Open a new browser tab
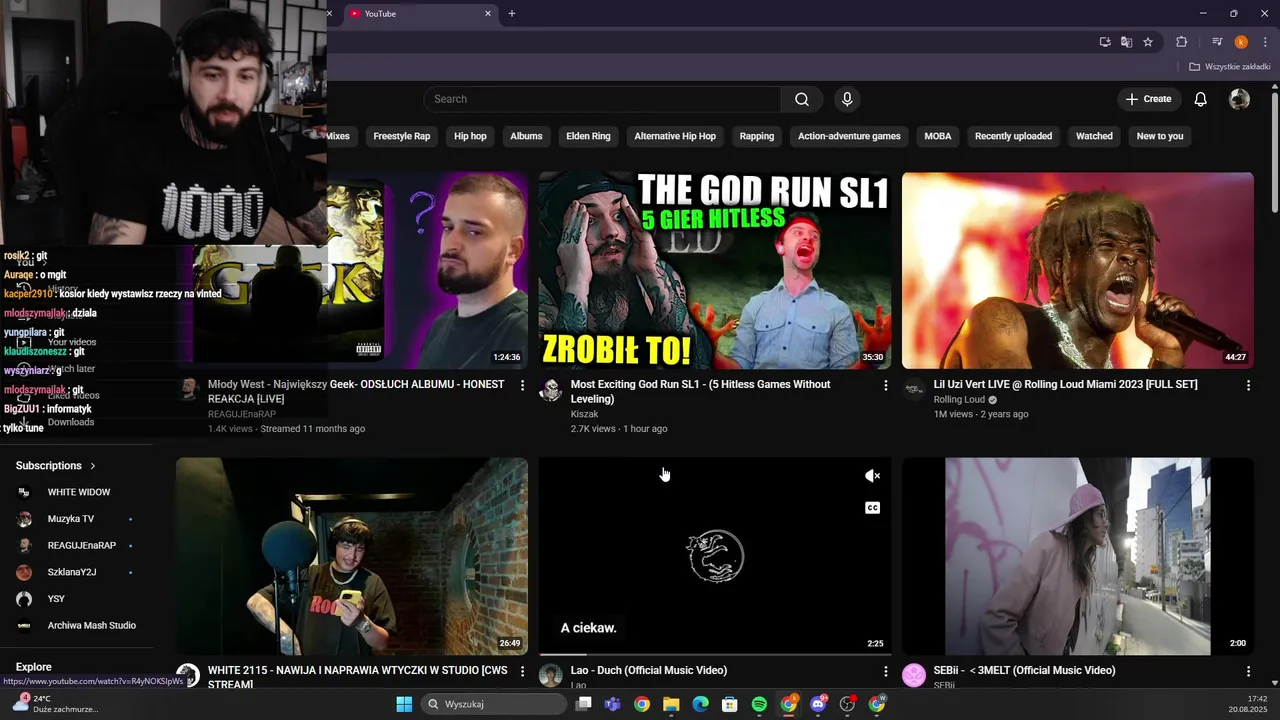 point(512,14)
